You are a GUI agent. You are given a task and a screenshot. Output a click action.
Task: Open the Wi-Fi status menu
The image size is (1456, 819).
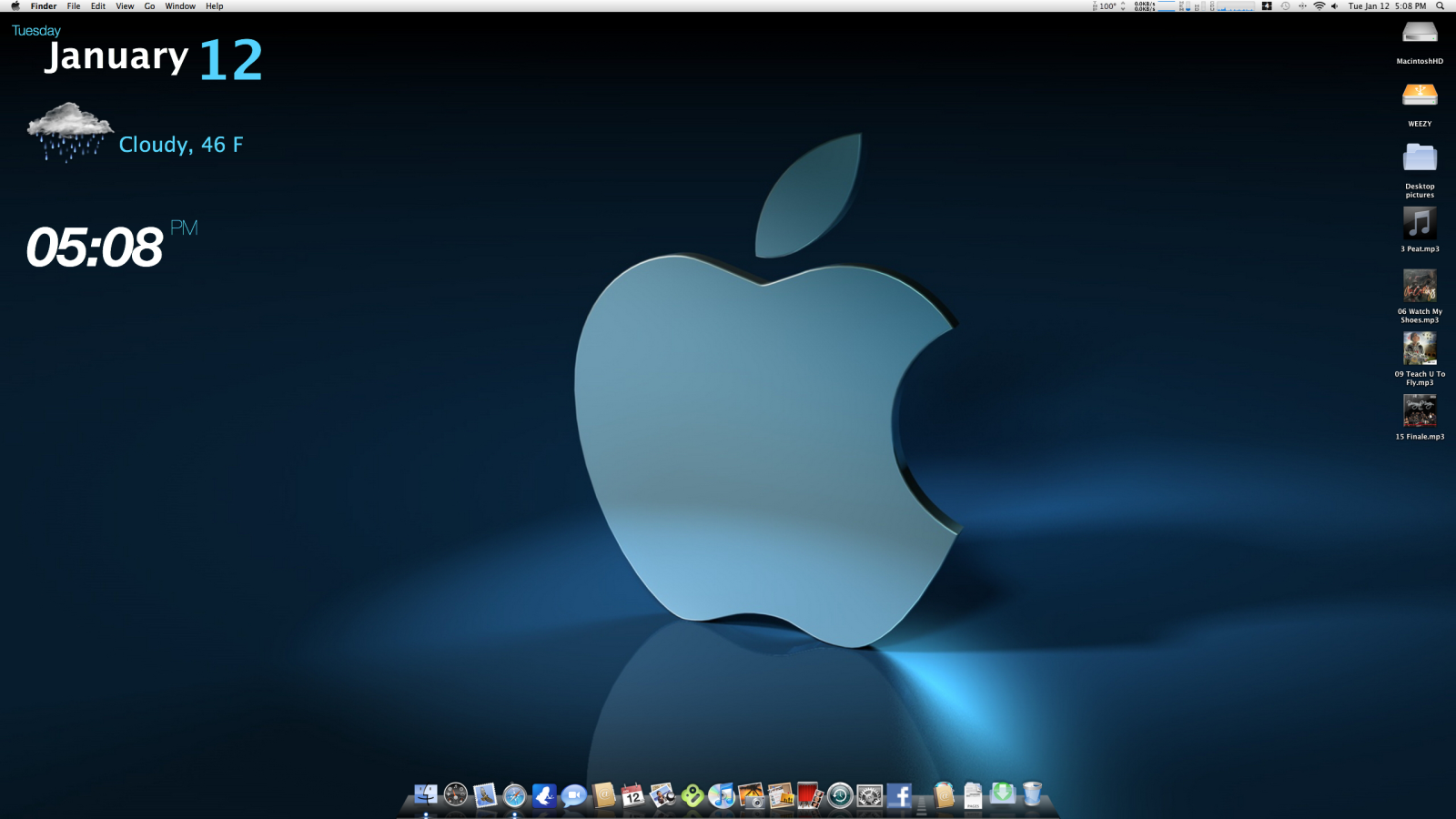pos(1319,5)
